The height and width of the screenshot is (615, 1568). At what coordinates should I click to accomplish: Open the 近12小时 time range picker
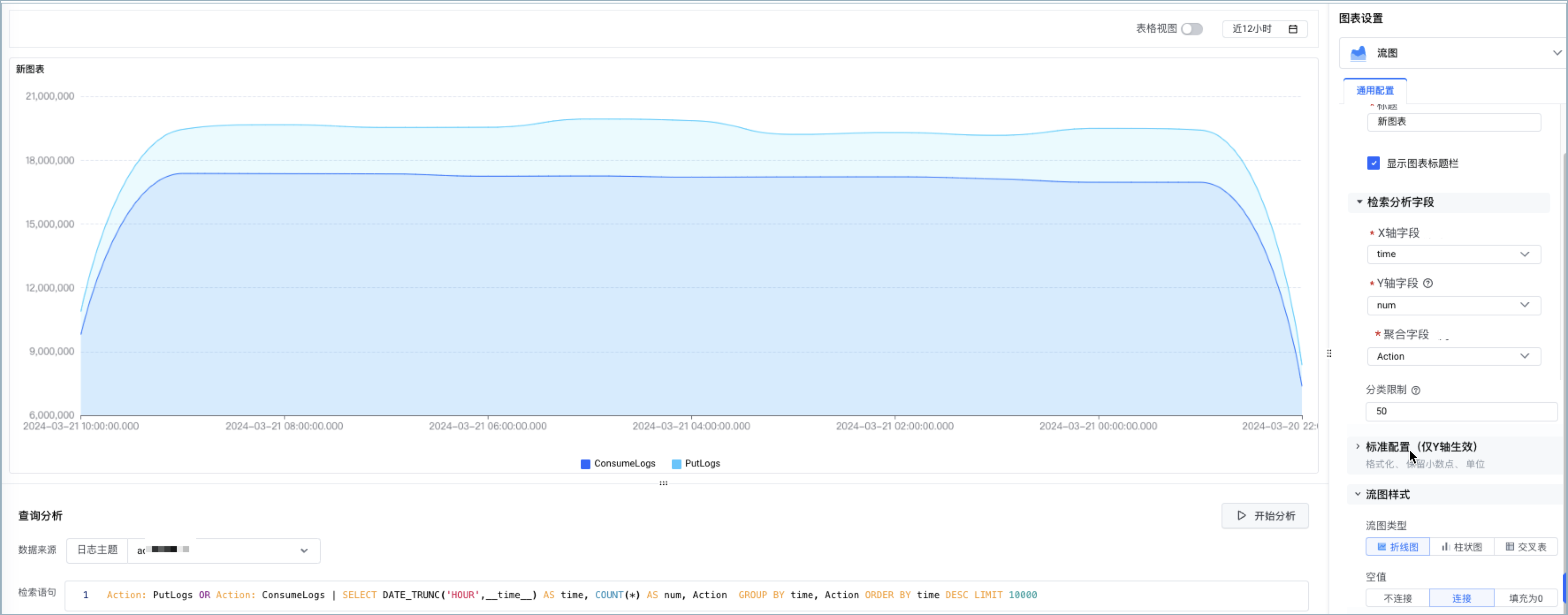tap(1264, 29)
